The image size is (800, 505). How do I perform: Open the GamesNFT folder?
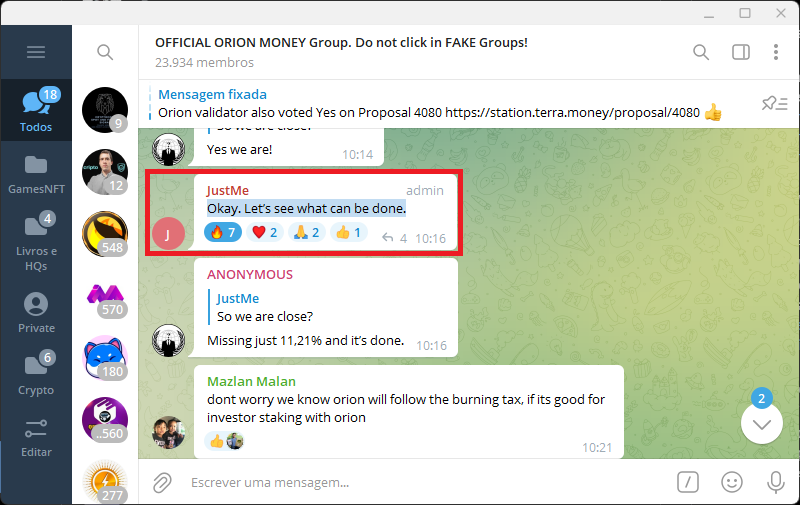[36, 174]
